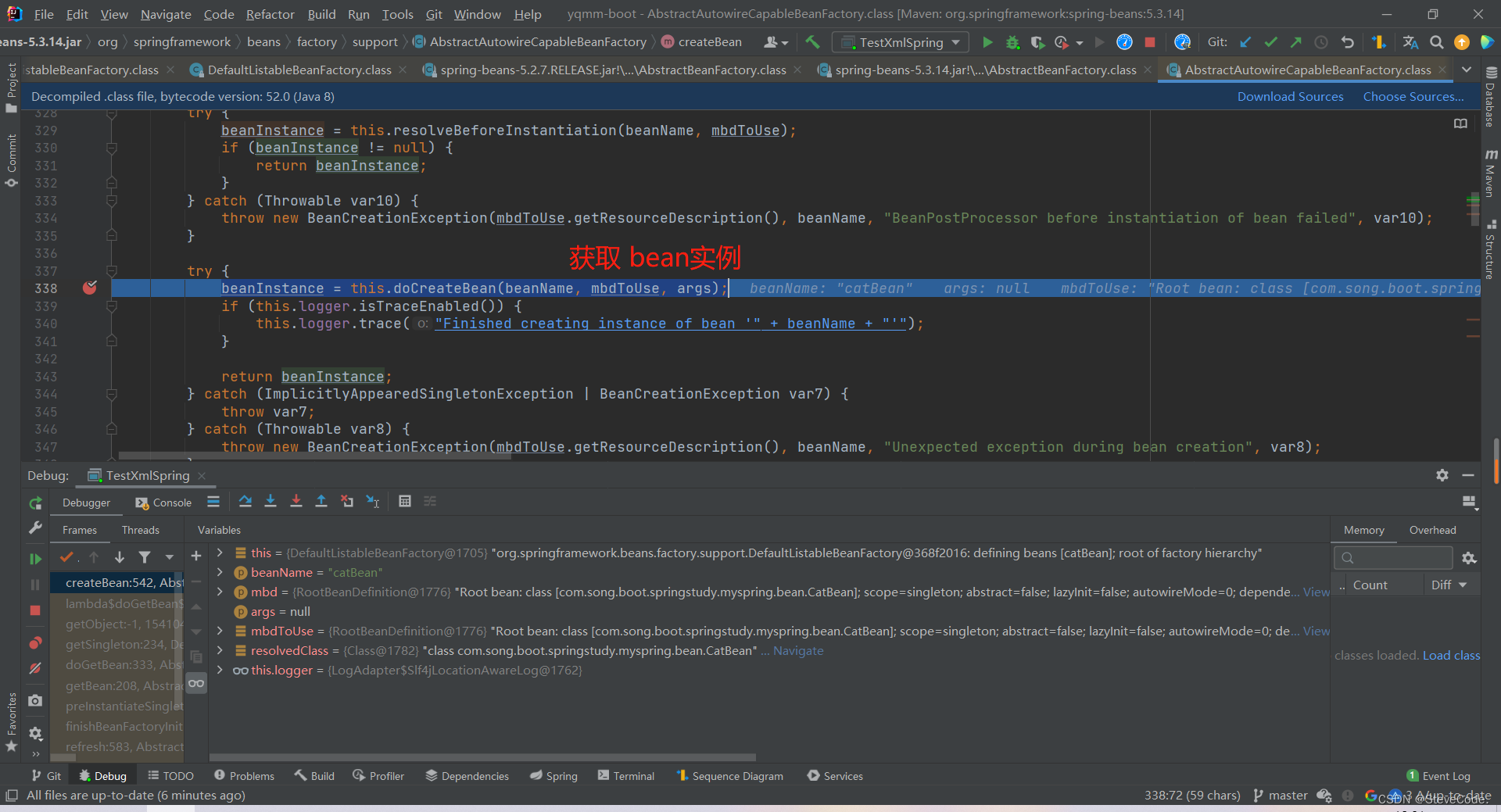Viewport: 1501px width, 812px height.
Task: Click the Build Project hammer icon
Action: coord(812,42)
